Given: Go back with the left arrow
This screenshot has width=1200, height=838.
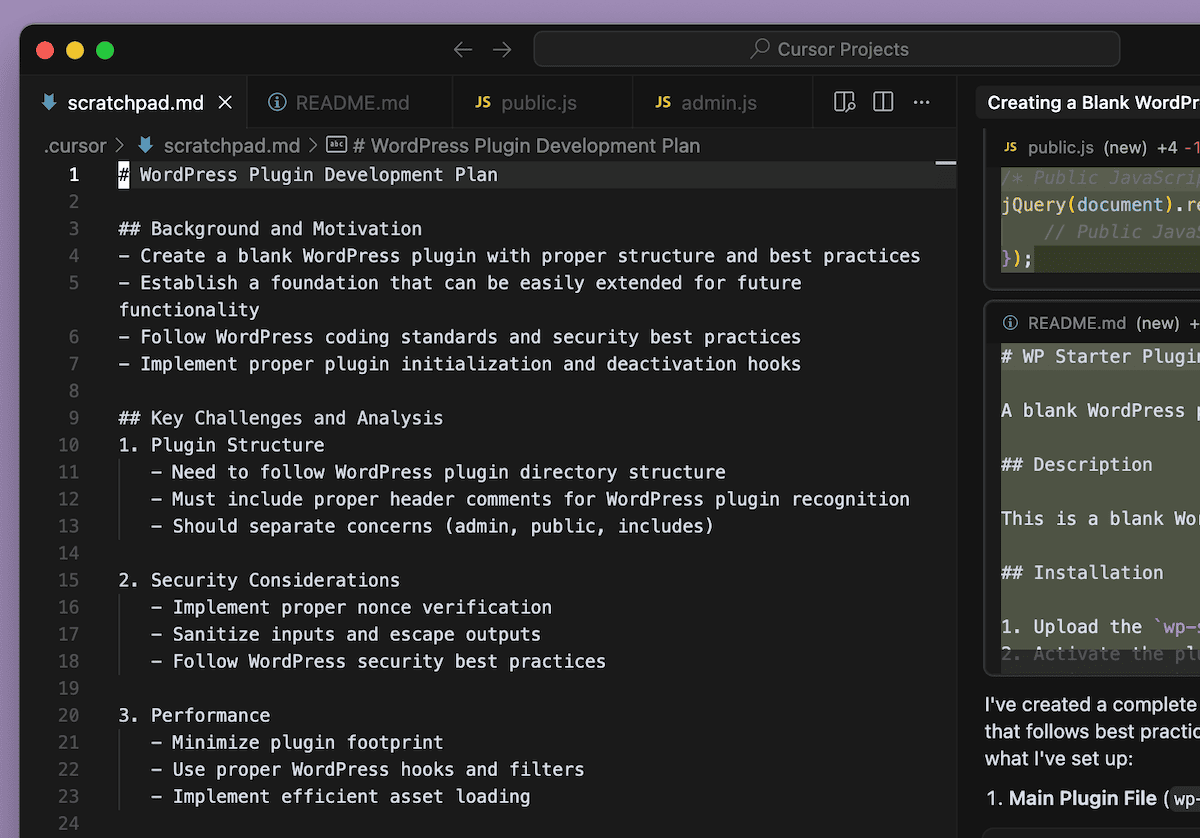Looking at the screenshot, I should [x=463, y=49].
